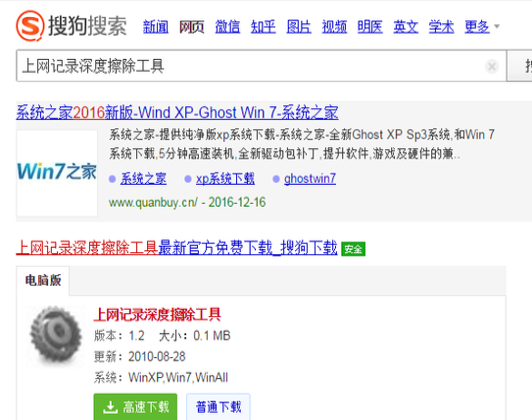Open 上网记录深度擦除工具 搜狗下载 result title
The width and height of the screenshot is (532, 420).
click(176, 248)
